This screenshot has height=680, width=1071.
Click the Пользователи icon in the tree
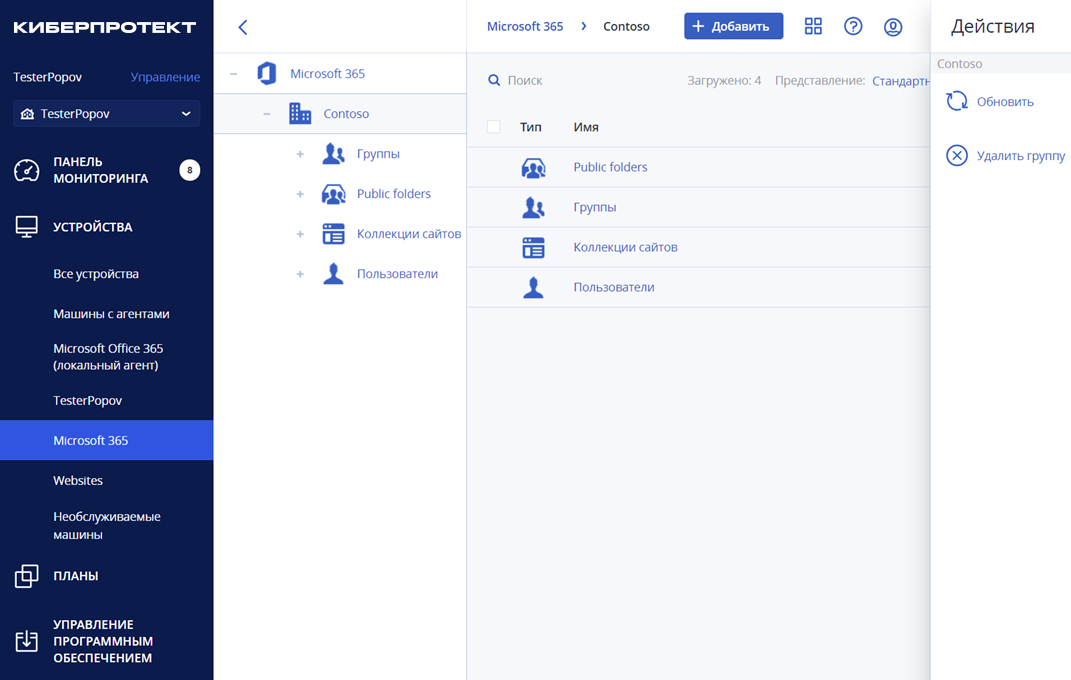click(x=333, y=274)
